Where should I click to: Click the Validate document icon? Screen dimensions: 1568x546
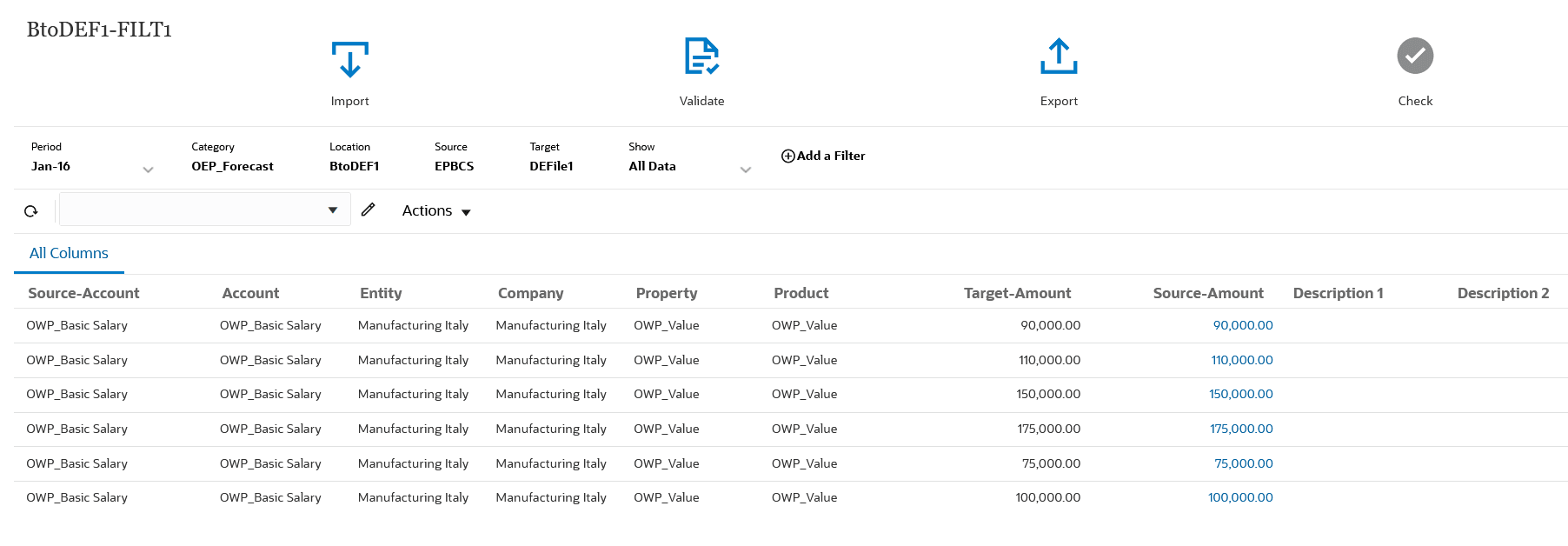701,57
